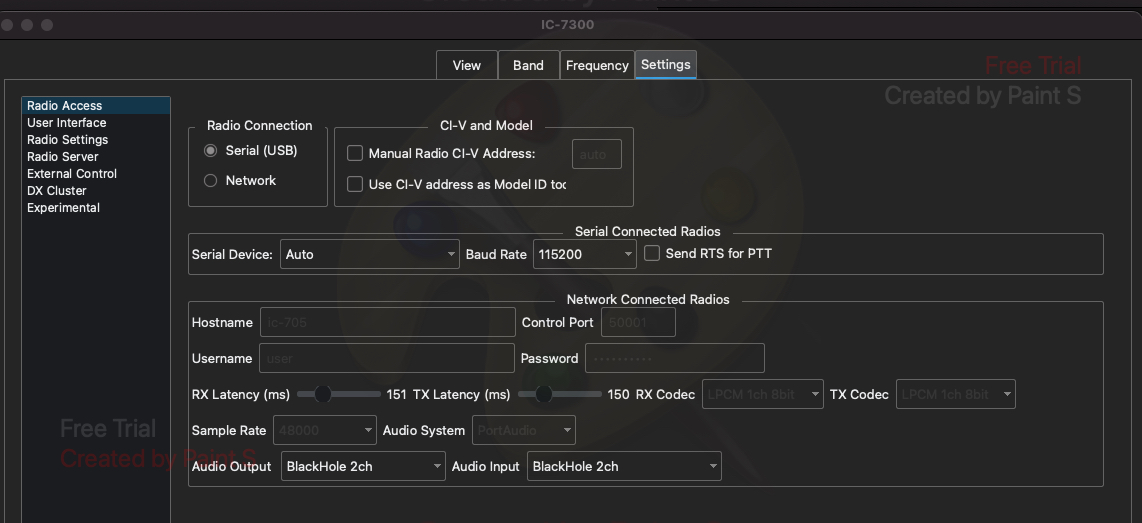The height and width of the screenshot is (523, 1142).
Task: Switch to the Band tab
Action: [x=529, y=65]
